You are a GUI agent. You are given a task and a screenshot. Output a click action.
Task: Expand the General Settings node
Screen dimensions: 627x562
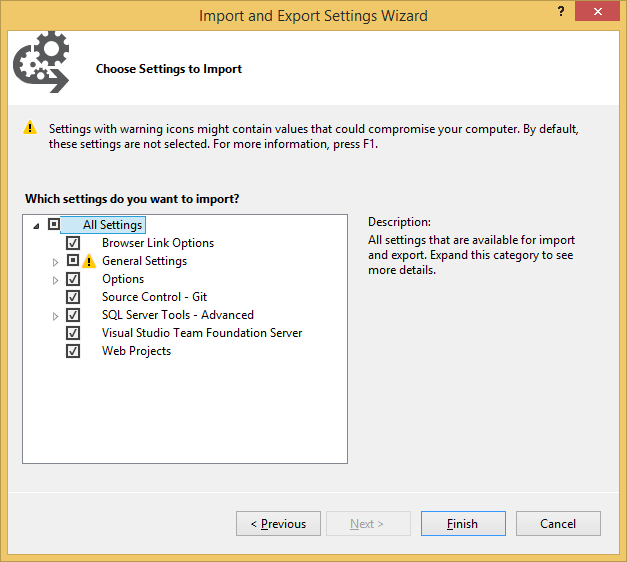click(56, 262)
